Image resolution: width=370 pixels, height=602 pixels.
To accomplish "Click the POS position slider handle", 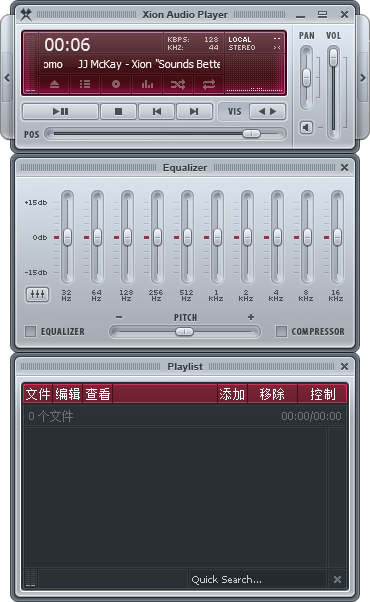I will click(252, 134).
